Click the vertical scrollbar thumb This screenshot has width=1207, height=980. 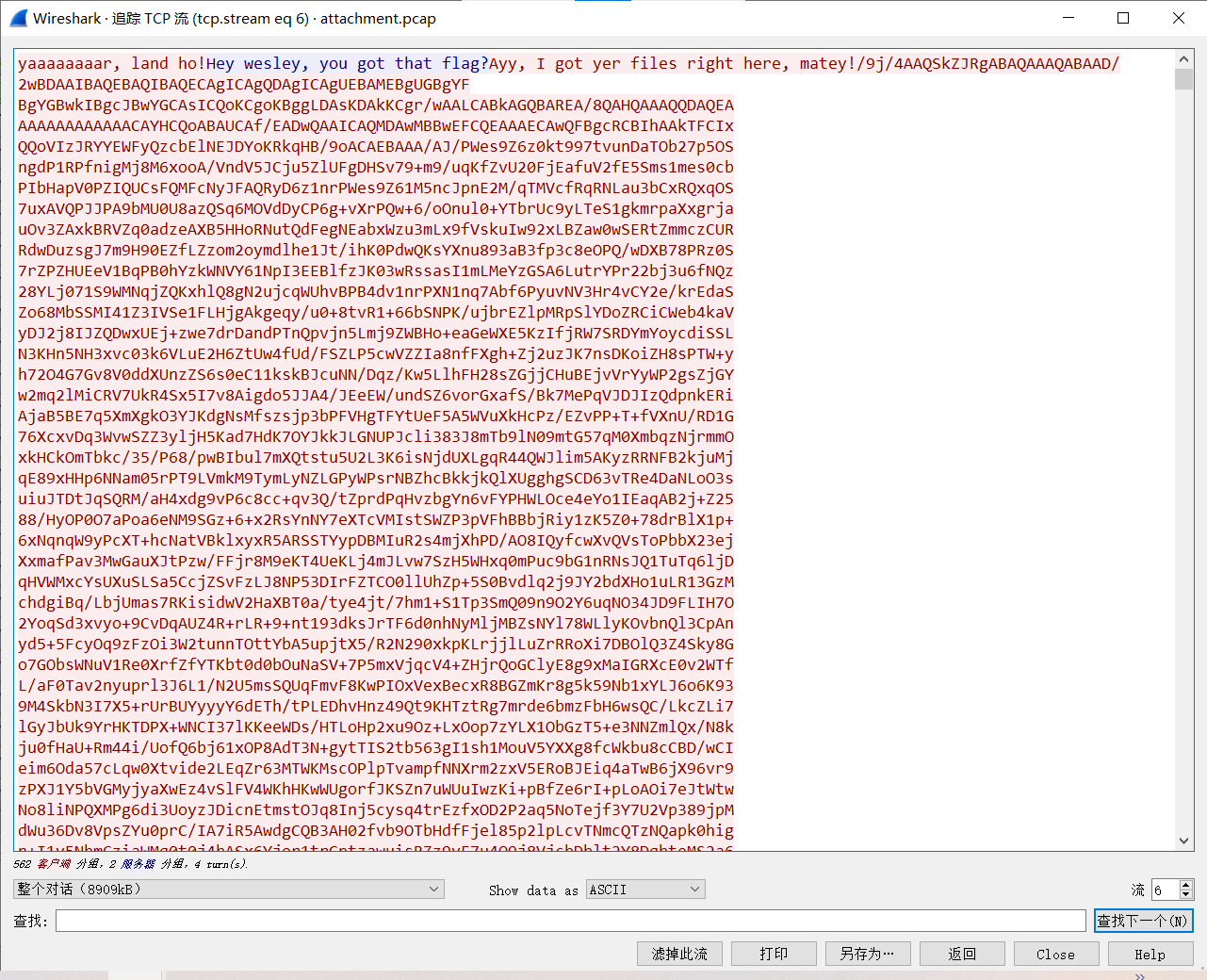(x=1184, y=78)
